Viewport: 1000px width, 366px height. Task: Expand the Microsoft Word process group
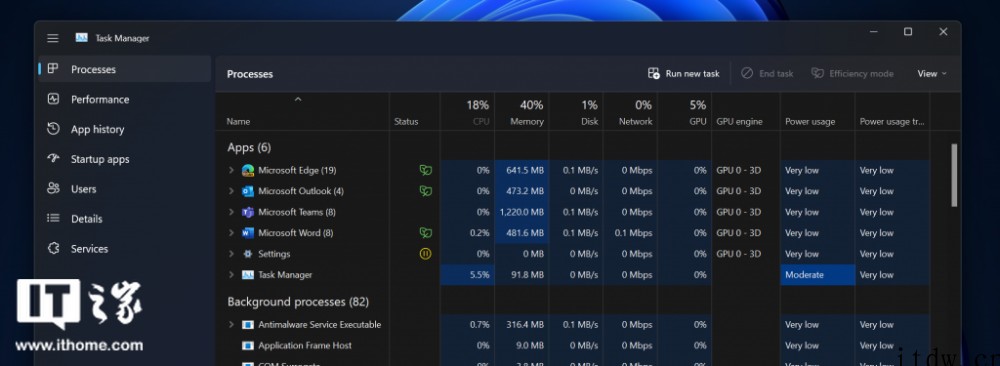click(x=232, y=233)
